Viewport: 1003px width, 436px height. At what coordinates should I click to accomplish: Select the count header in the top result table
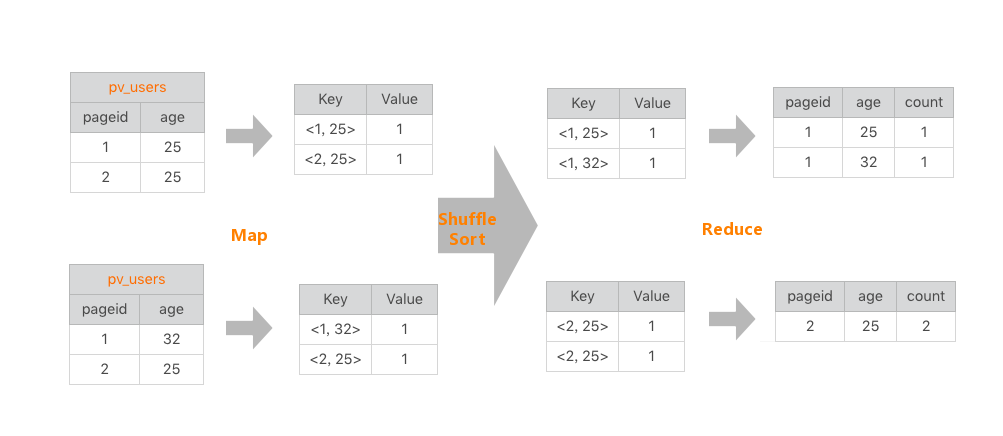pyautogui.click(x=923, y=102)
